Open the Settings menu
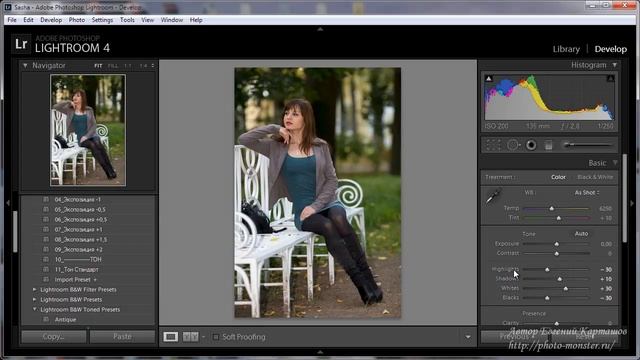Screen dimensions: 640x360 pyautogui.click(x=102, y=20)
